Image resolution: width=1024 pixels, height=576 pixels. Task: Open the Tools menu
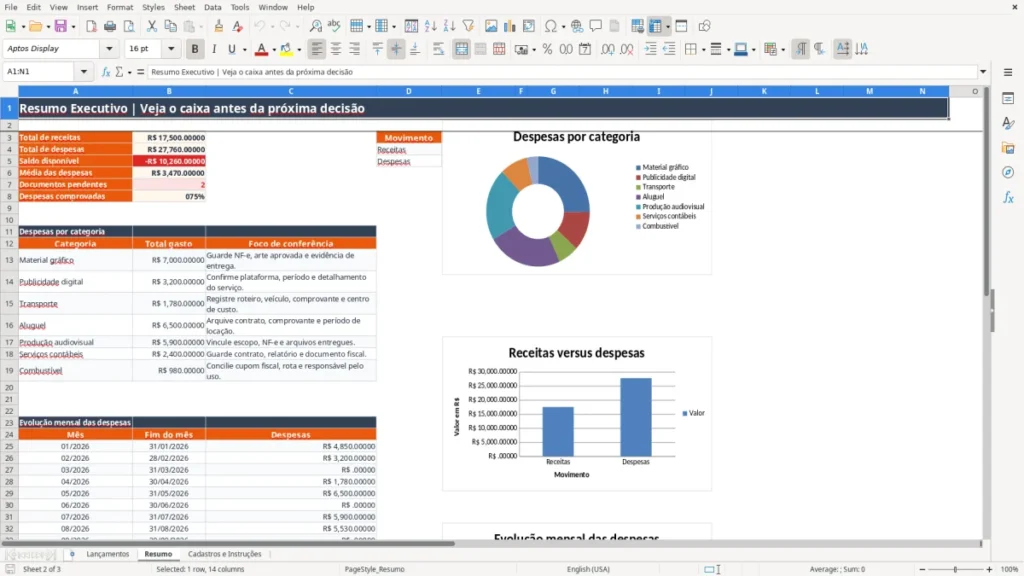coord(240,7)
